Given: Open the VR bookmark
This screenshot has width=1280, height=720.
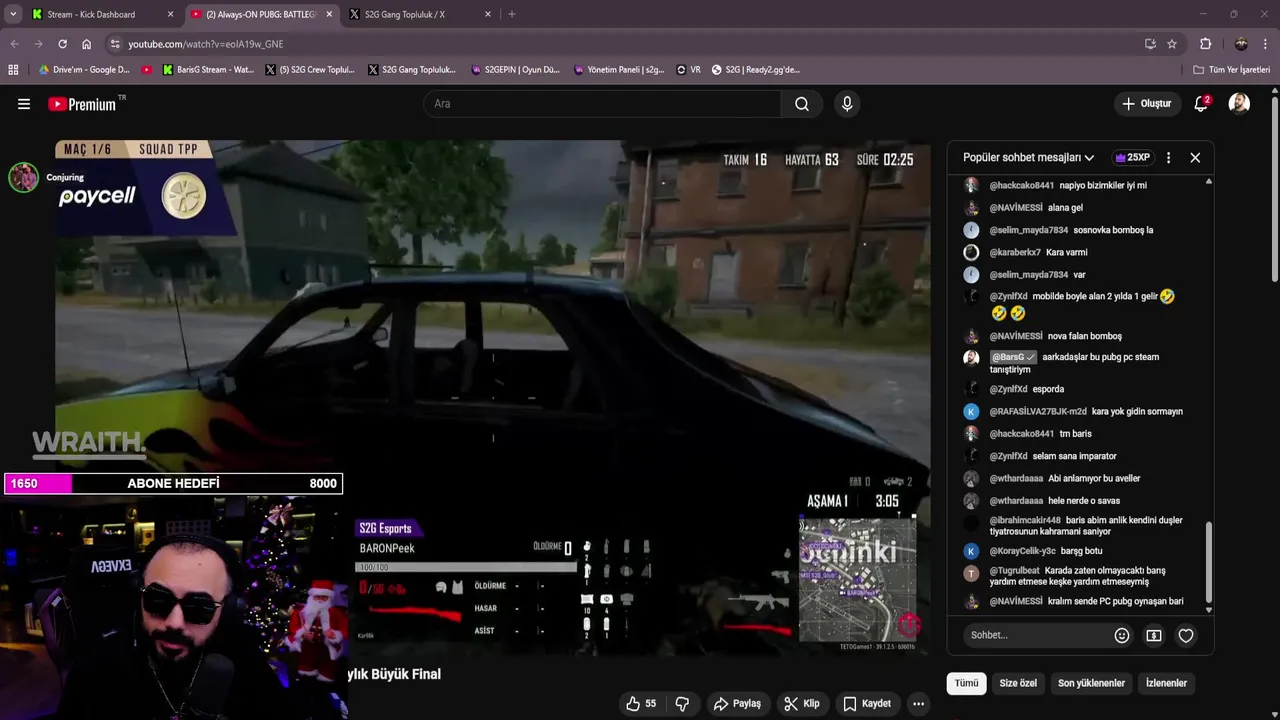Looking at the screenshot, I should coord(688,70).
